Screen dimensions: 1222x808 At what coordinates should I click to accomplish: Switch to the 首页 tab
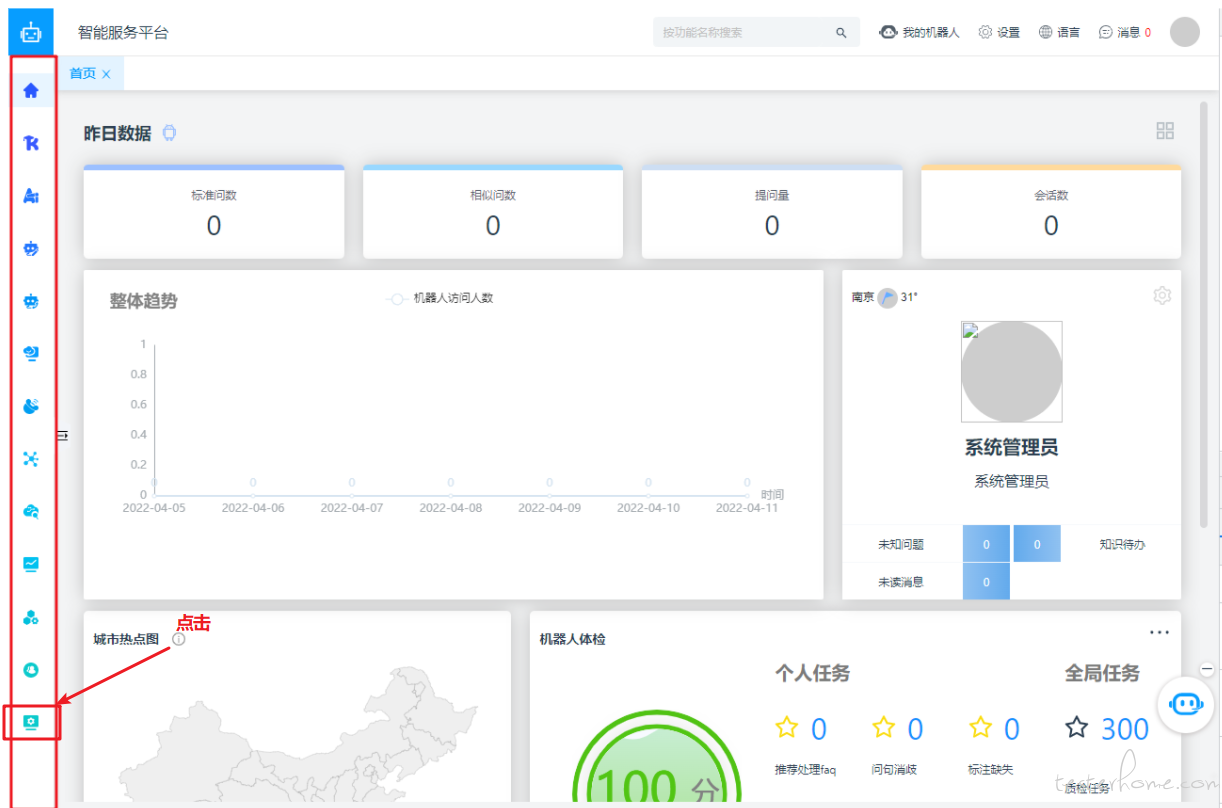(83, 73)
